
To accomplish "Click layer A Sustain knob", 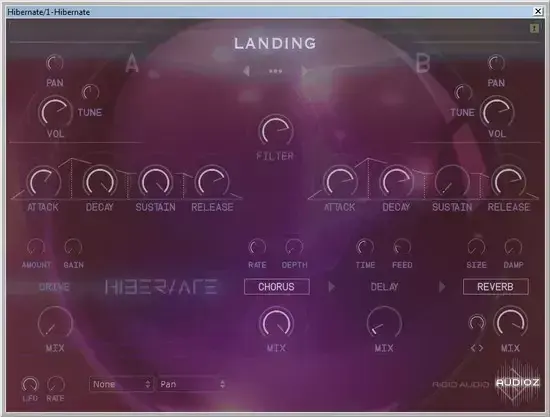I will pos(156,182).
